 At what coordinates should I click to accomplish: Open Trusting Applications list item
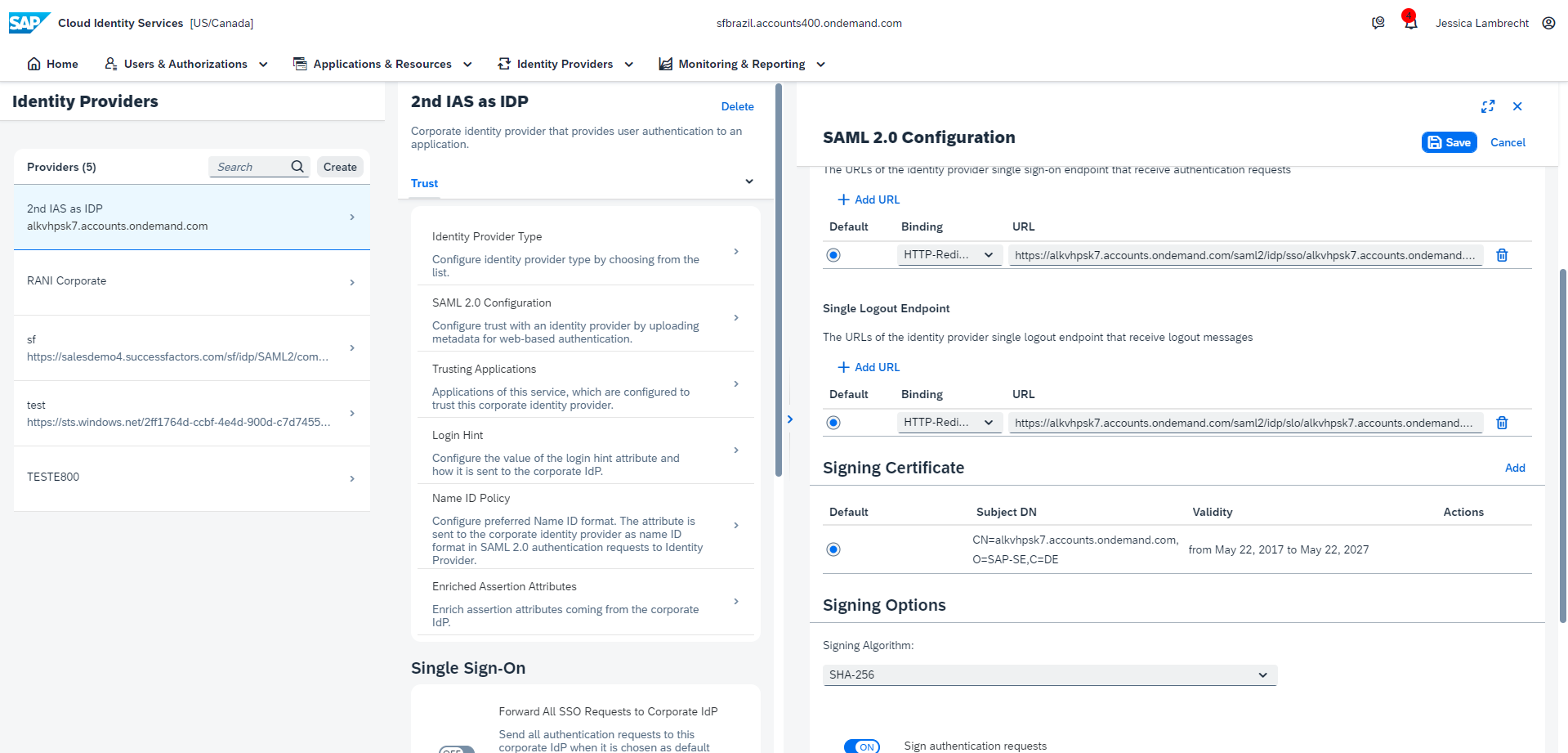pos(585,384)
